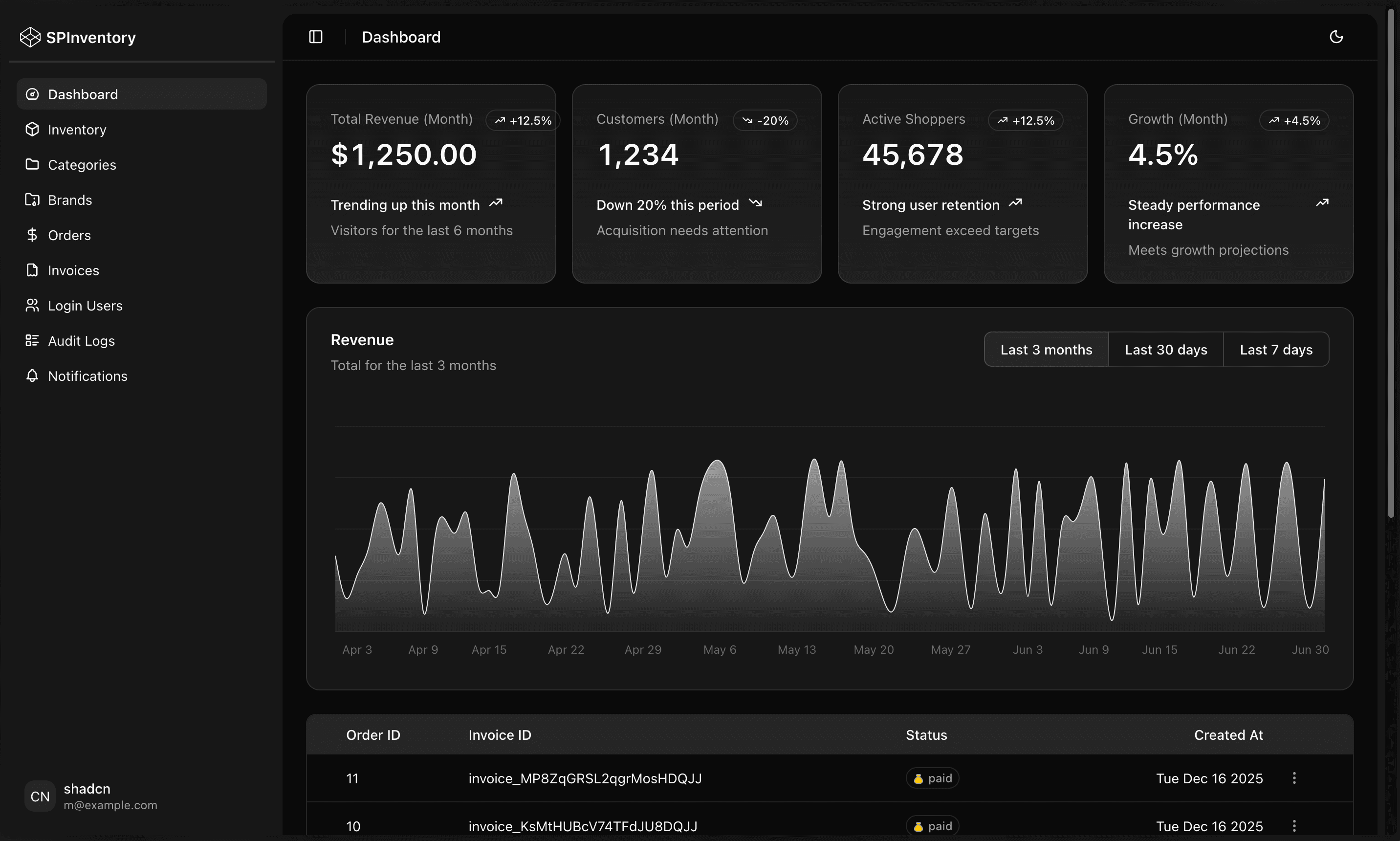Click the Created At column header
1400x841 pixels.
pyautogui.click(x=1228, y=735)
